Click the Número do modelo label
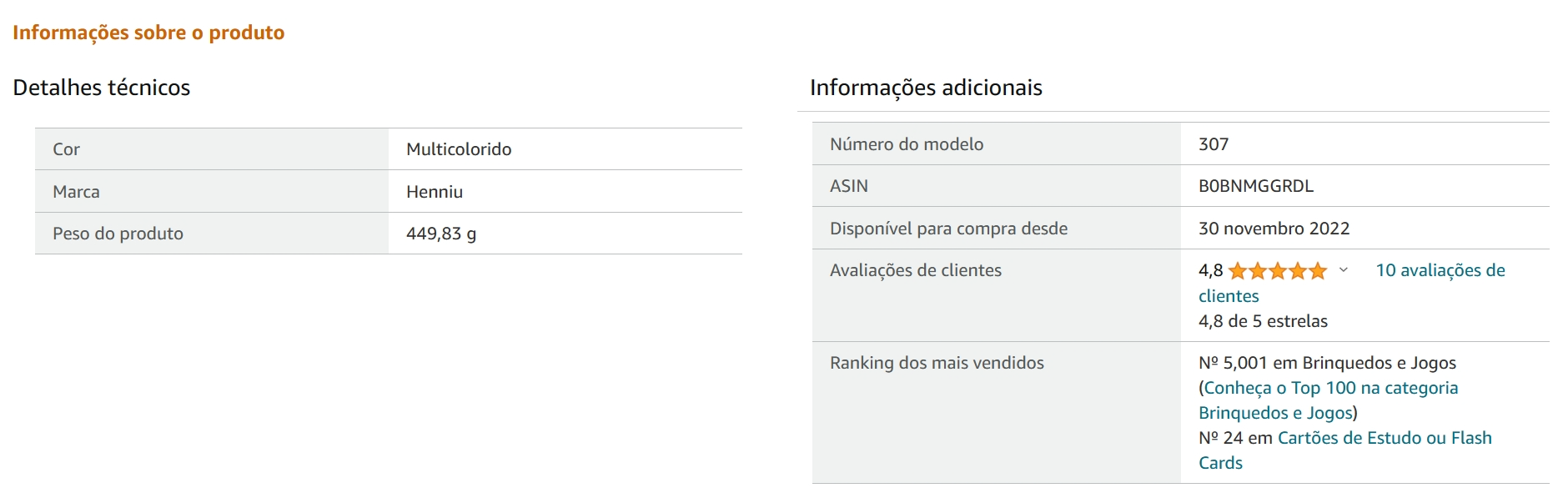Image resolution: width=1568 pixels, height=503 pixels. 907,144
